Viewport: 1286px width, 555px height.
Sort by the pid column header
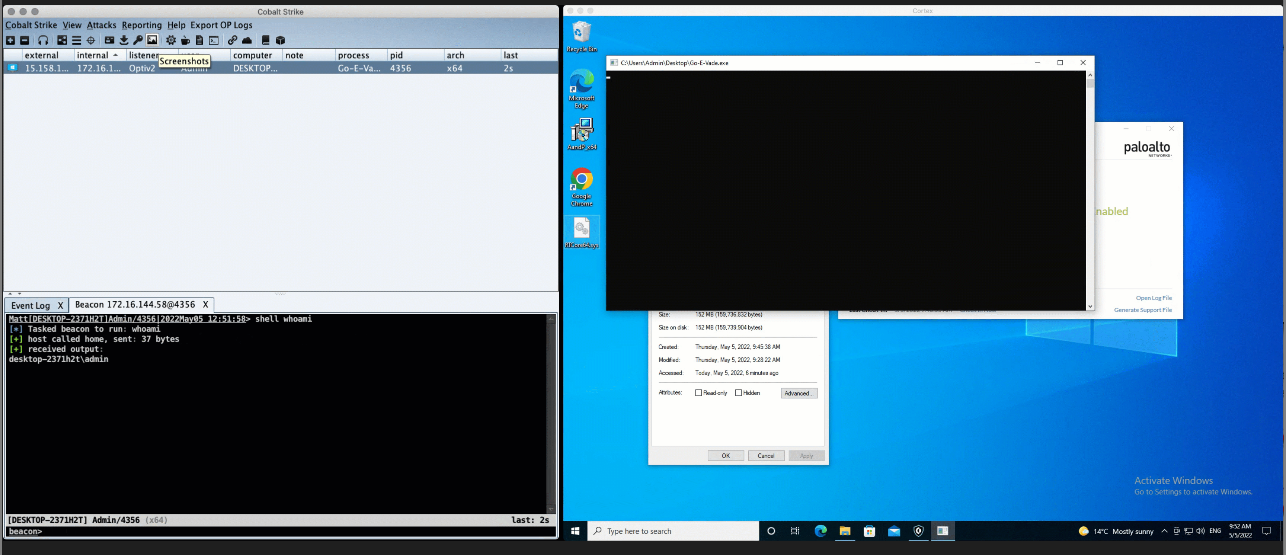coord(414,55)
